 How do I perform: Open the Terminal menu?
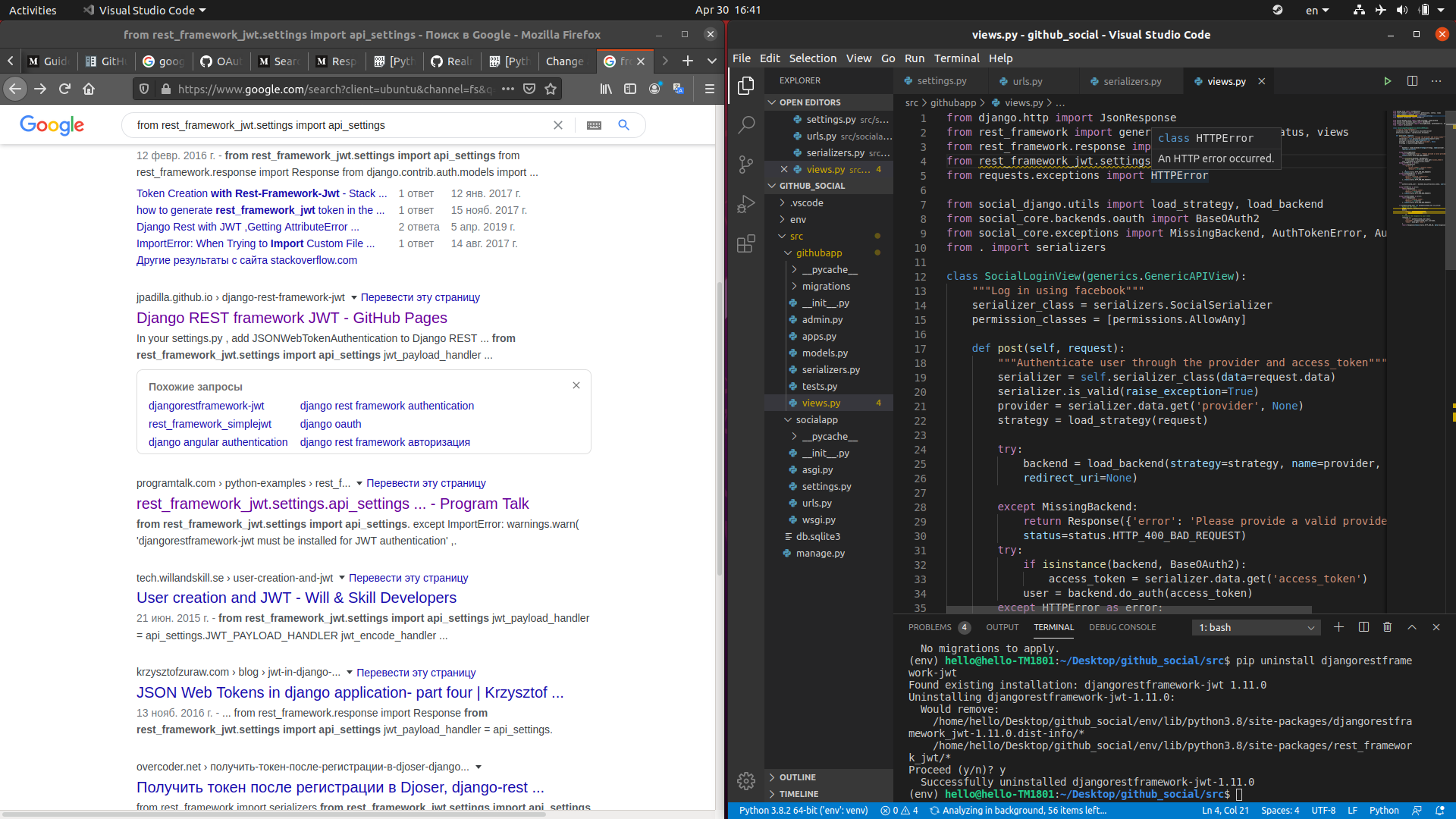[956, 58]
